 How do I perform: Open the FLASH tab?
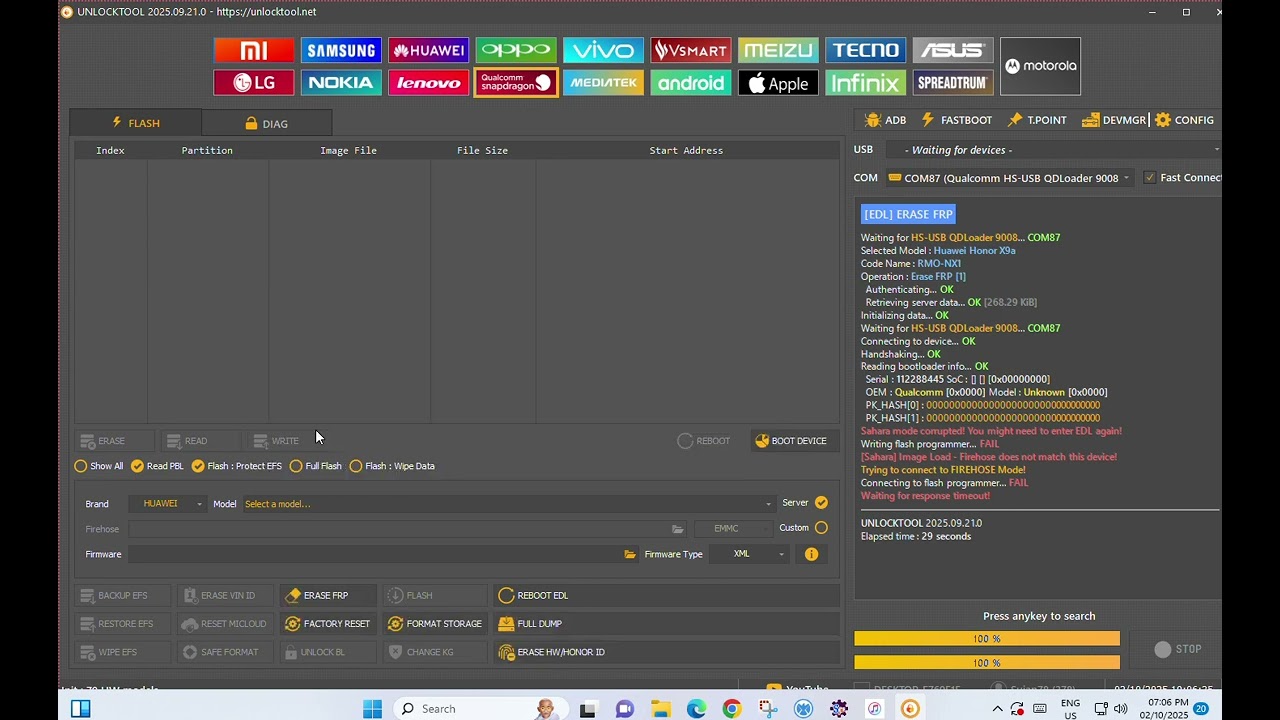coord(135,123)
